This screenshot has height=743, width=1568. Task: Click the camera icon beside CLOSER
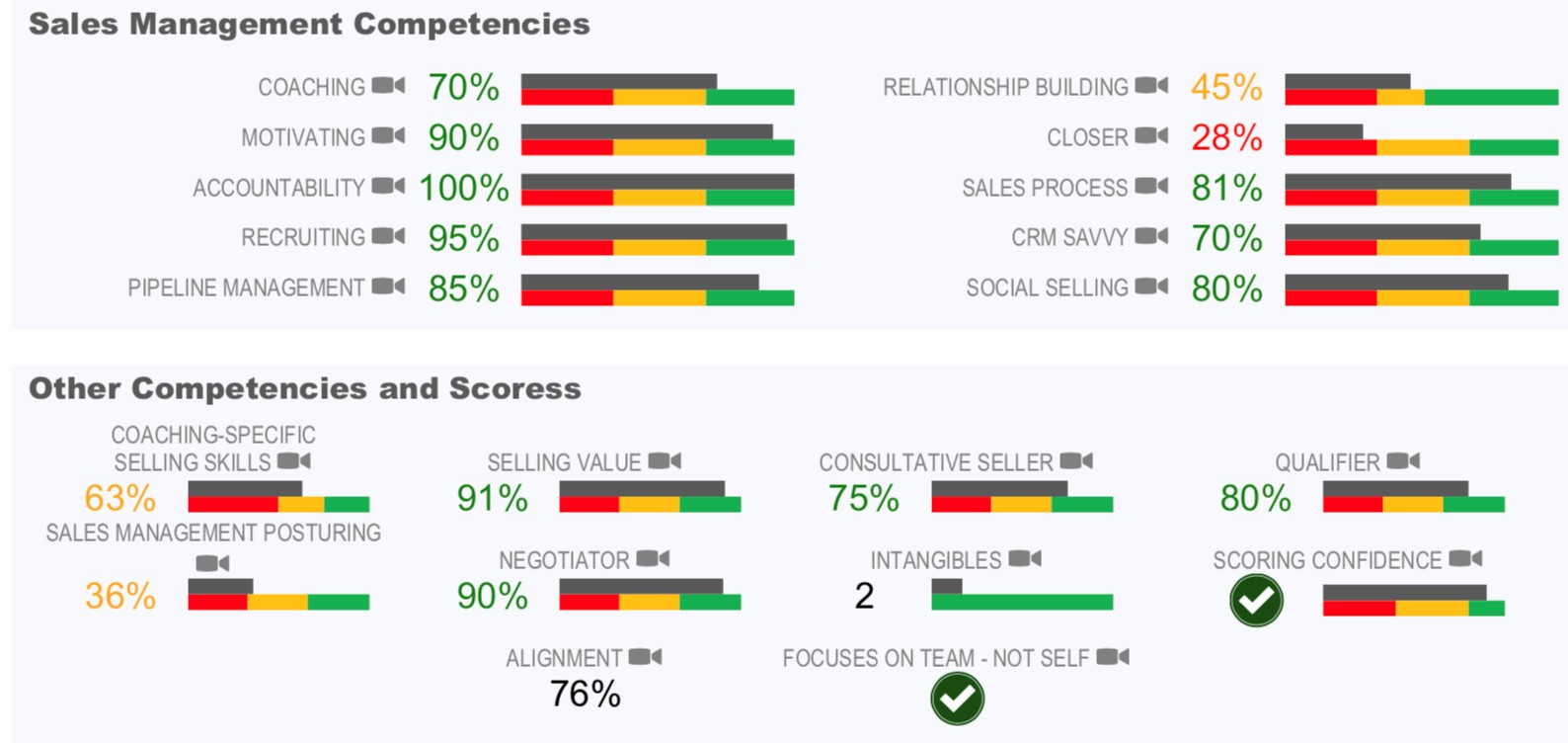[1151, 135]
